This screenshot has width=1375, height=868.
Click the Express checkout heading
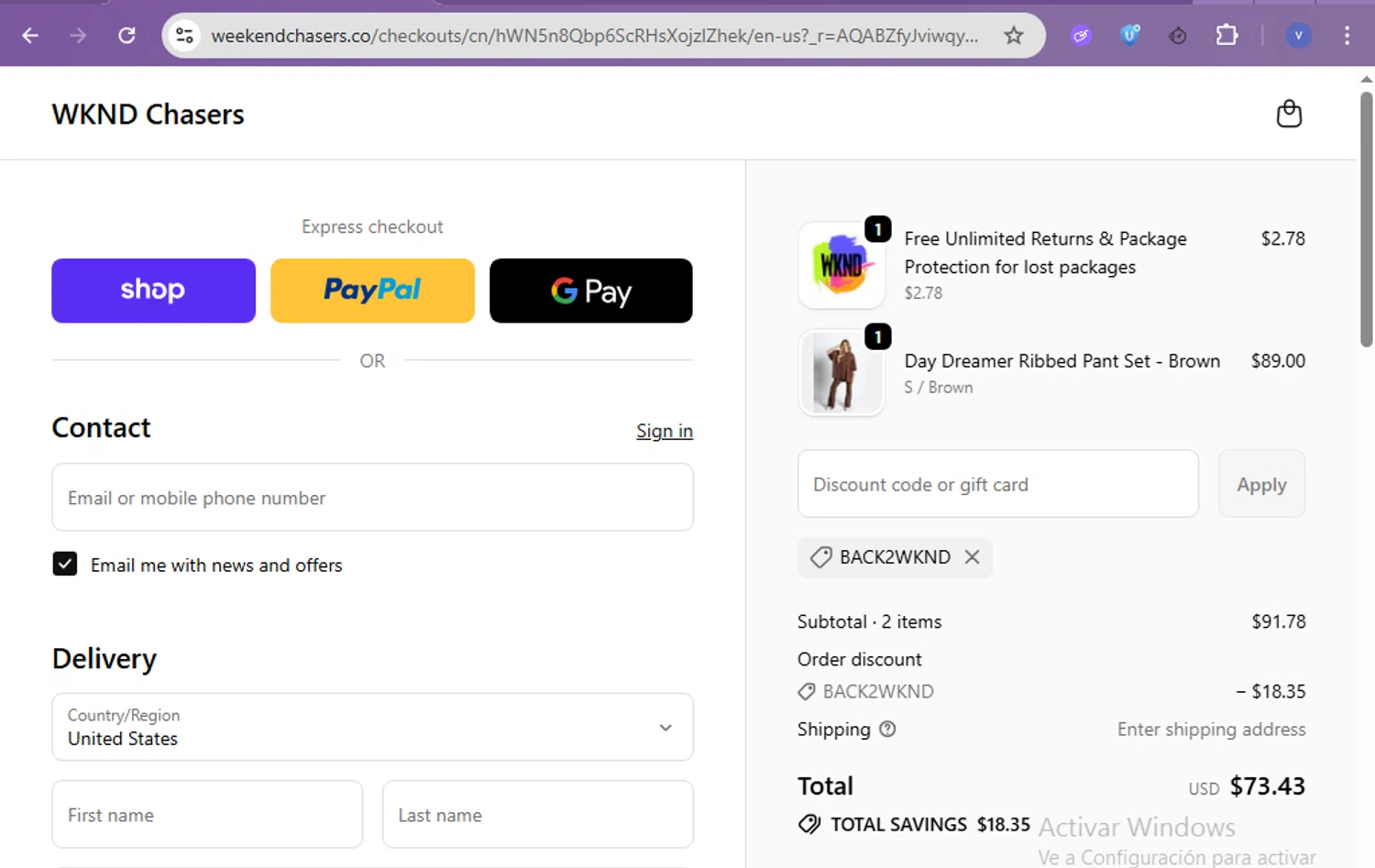[x=372, y=226]
